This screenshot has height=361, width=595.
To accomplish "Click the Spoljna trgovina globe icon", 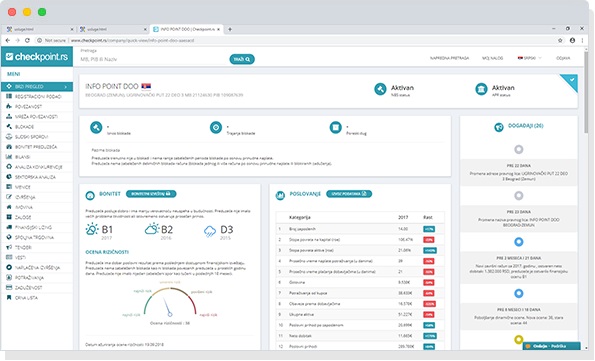I will tap(9, 237).
